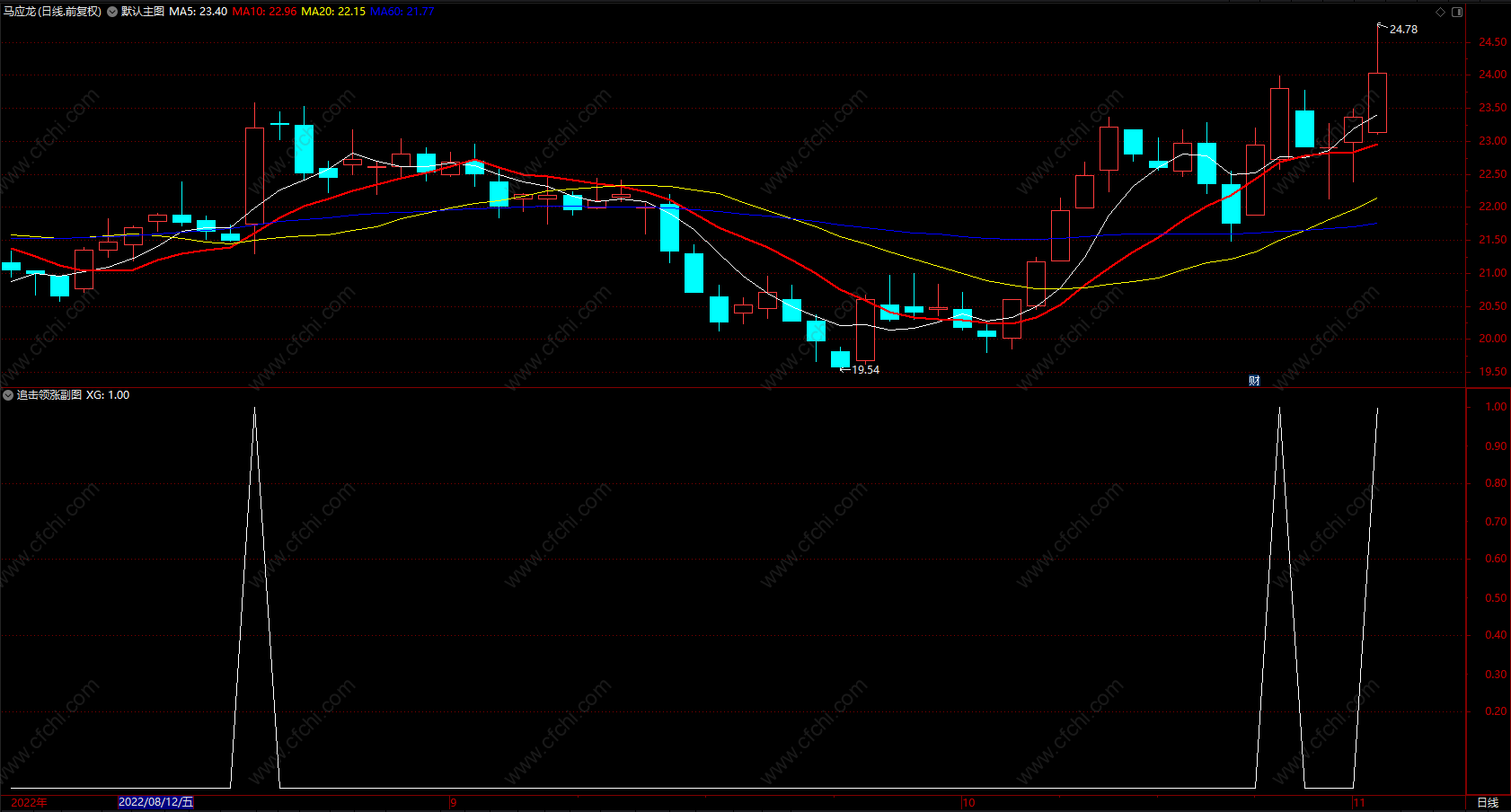This screenshot has height=812, width=1511.
Task: Click the 22.00 price axis label
Action: [x=1493, y=207]
